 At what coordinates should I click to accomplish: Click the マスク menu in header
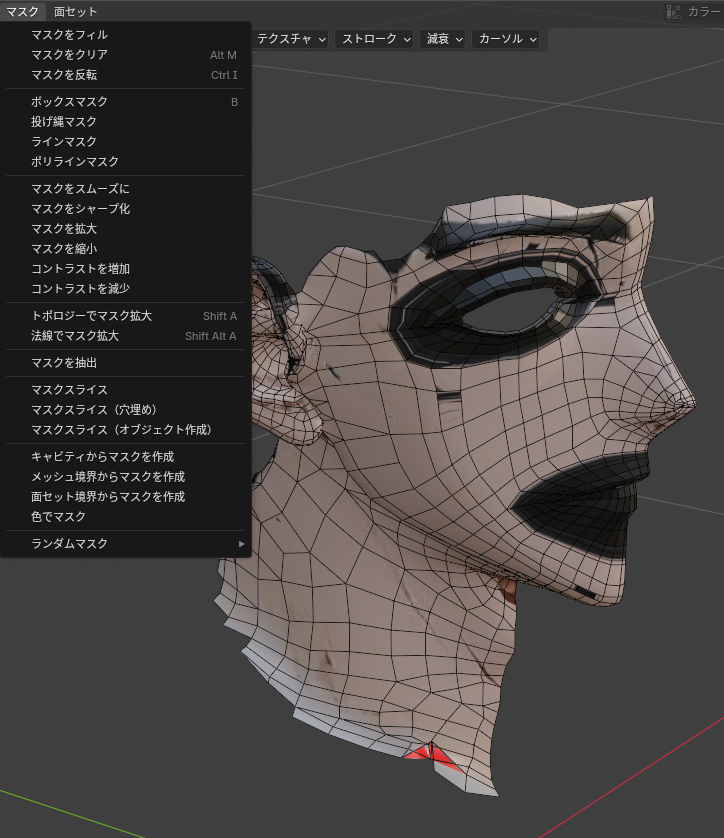coord(23,12)
